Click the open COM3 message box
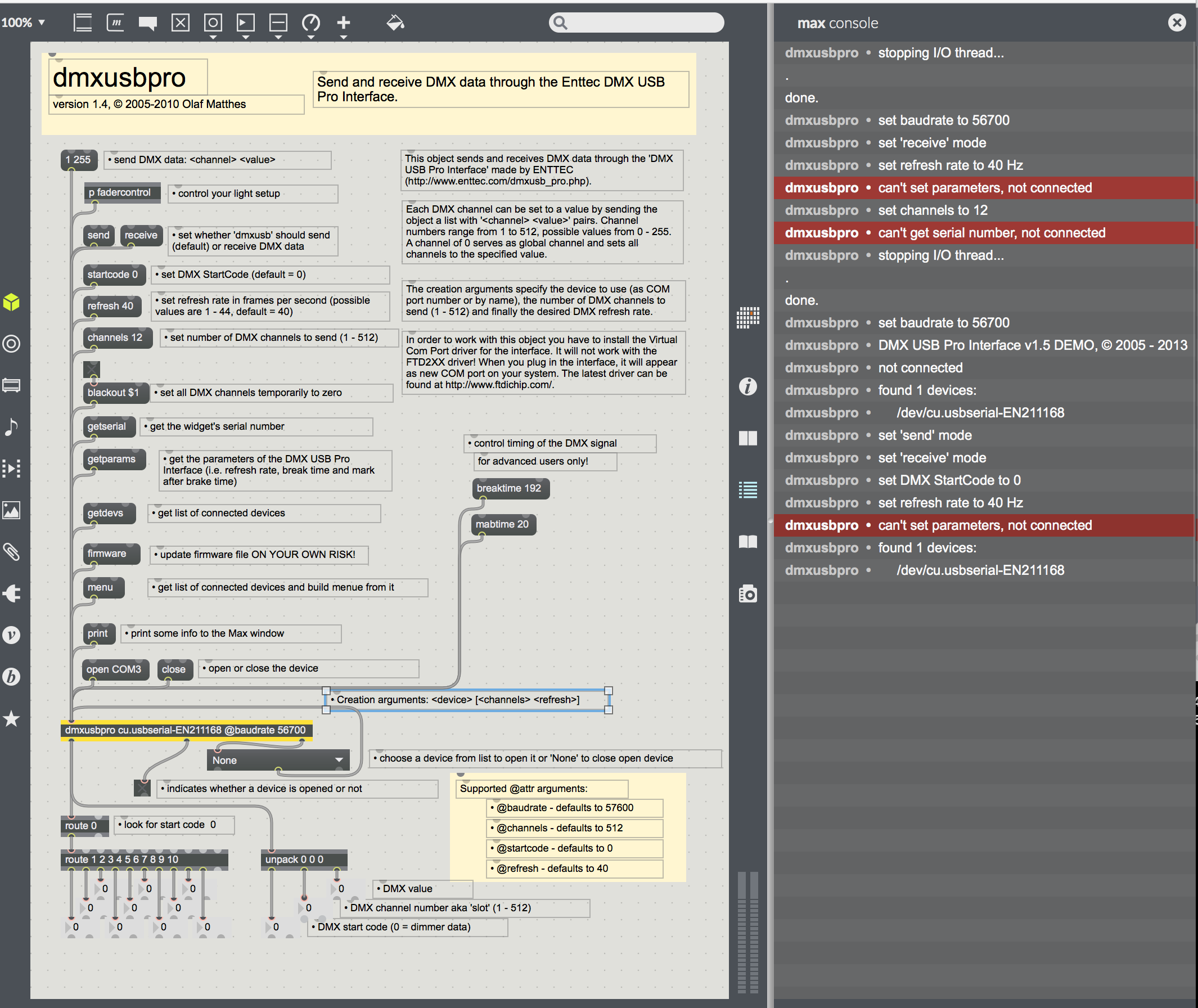Image resolution: width=1198 pixels, height=1008 pixels. coord(114,669)
